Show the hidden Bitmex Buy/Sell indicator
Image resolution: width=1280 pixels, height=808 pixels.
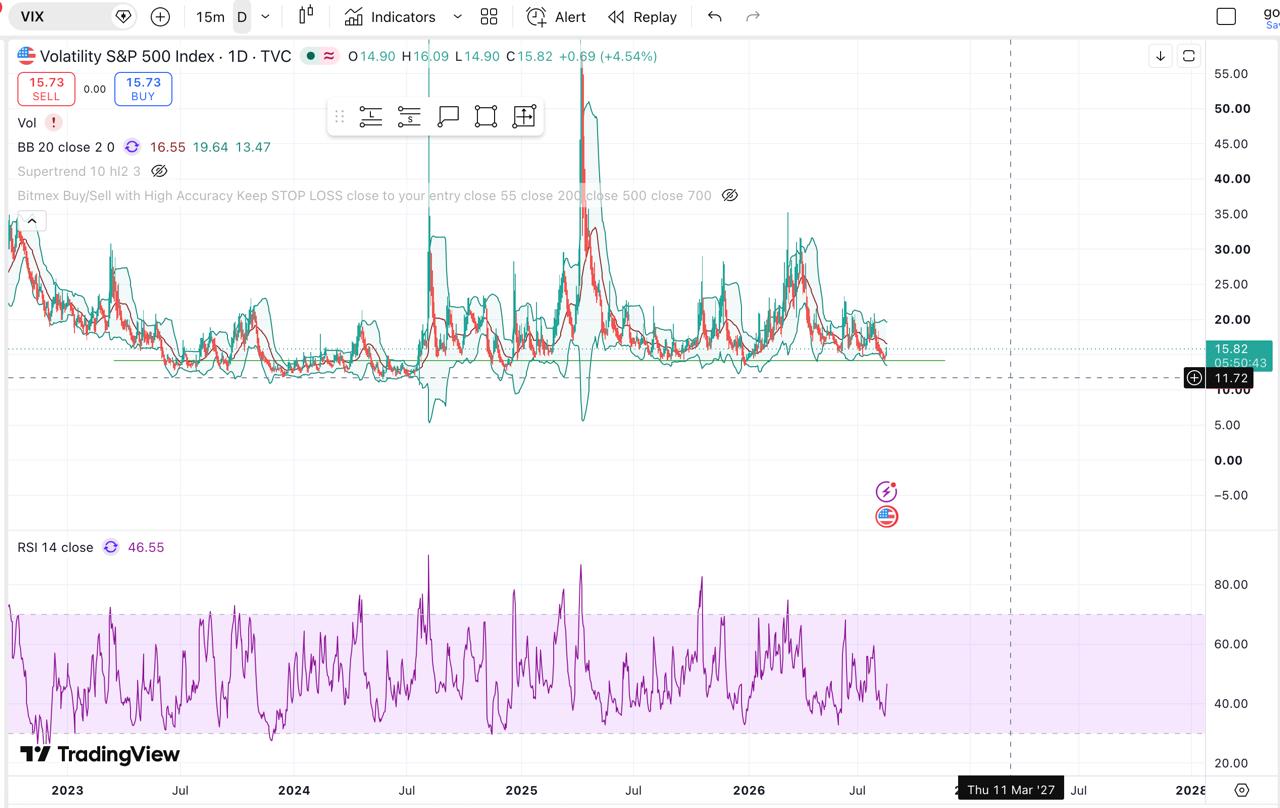[730, 195]
